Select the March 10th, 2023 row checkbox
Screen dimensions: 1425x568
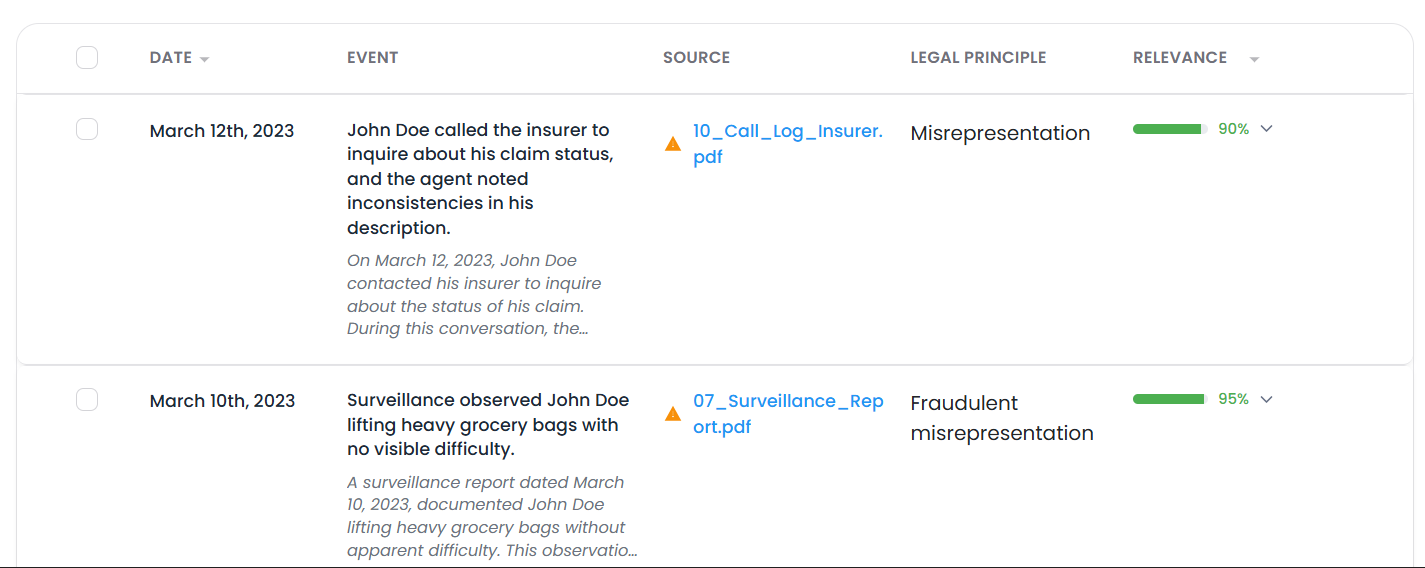(x=87, y=400)
